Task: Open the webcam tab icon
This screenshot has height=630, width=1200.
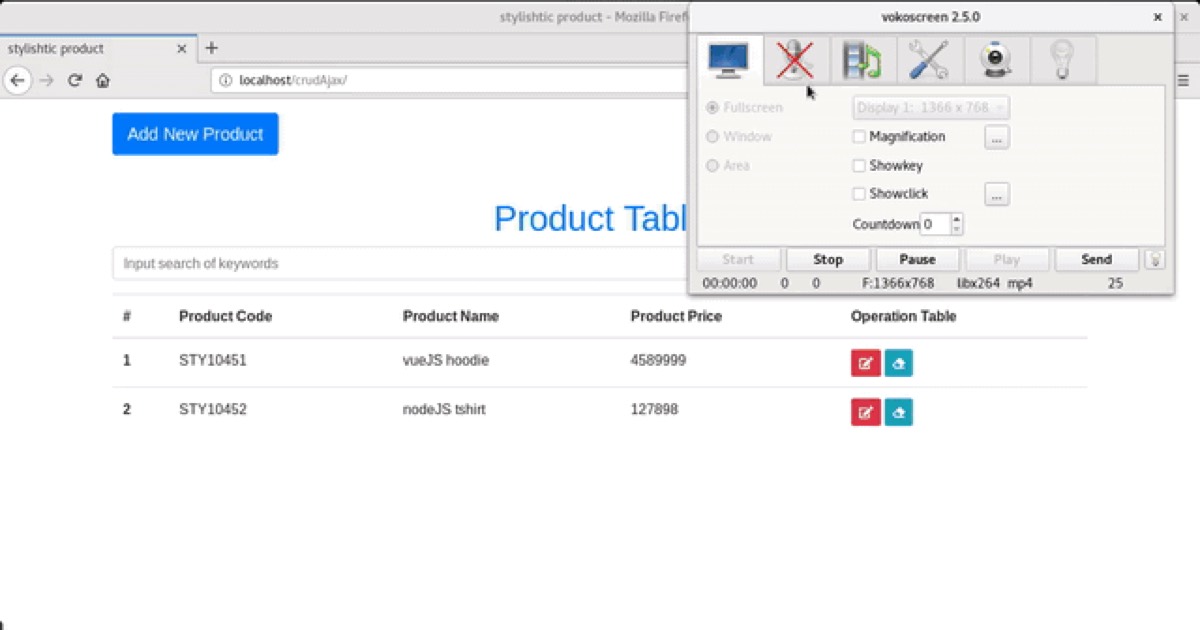Action: 996,60
